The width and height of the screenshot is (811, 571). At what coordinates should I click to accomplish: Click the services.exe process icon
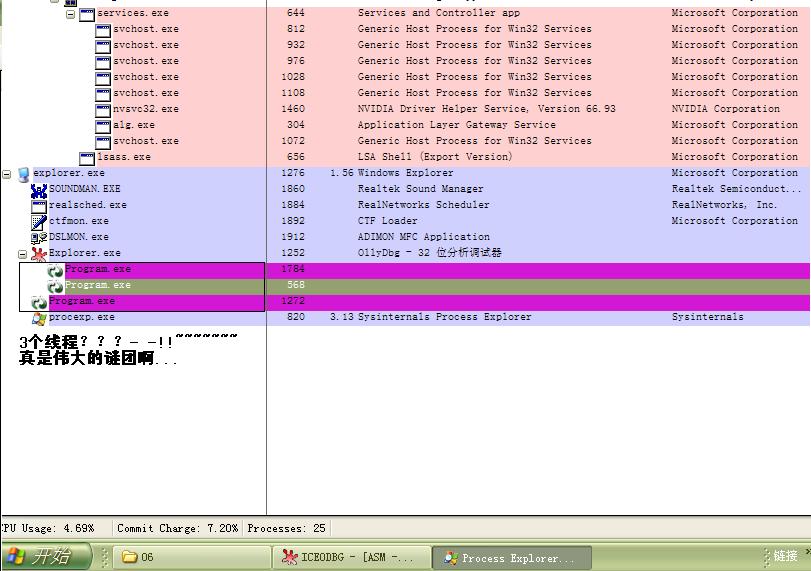[87, 14]
